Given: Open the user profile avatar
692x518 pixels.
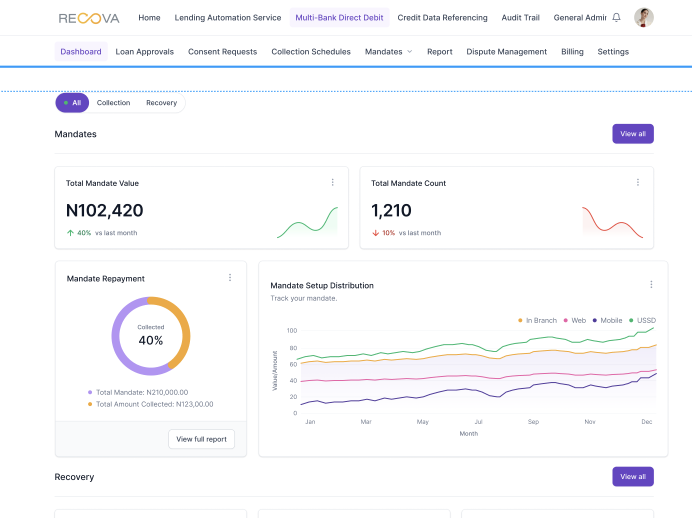Looking at the screenshot, I should 644,18.
